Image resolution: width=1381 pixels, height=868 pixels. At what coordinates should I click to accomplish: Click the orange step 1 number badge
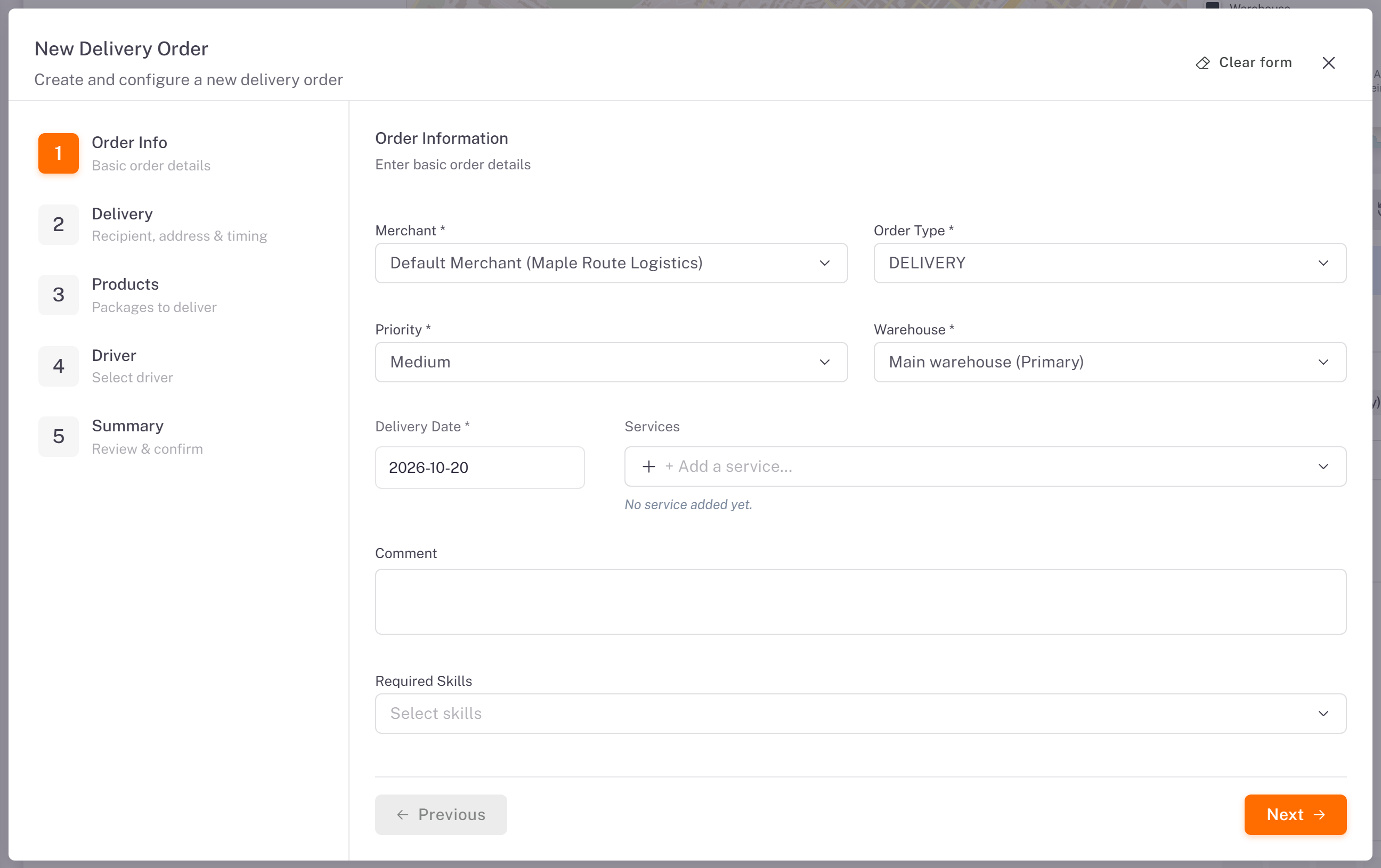tap(59, 153)
